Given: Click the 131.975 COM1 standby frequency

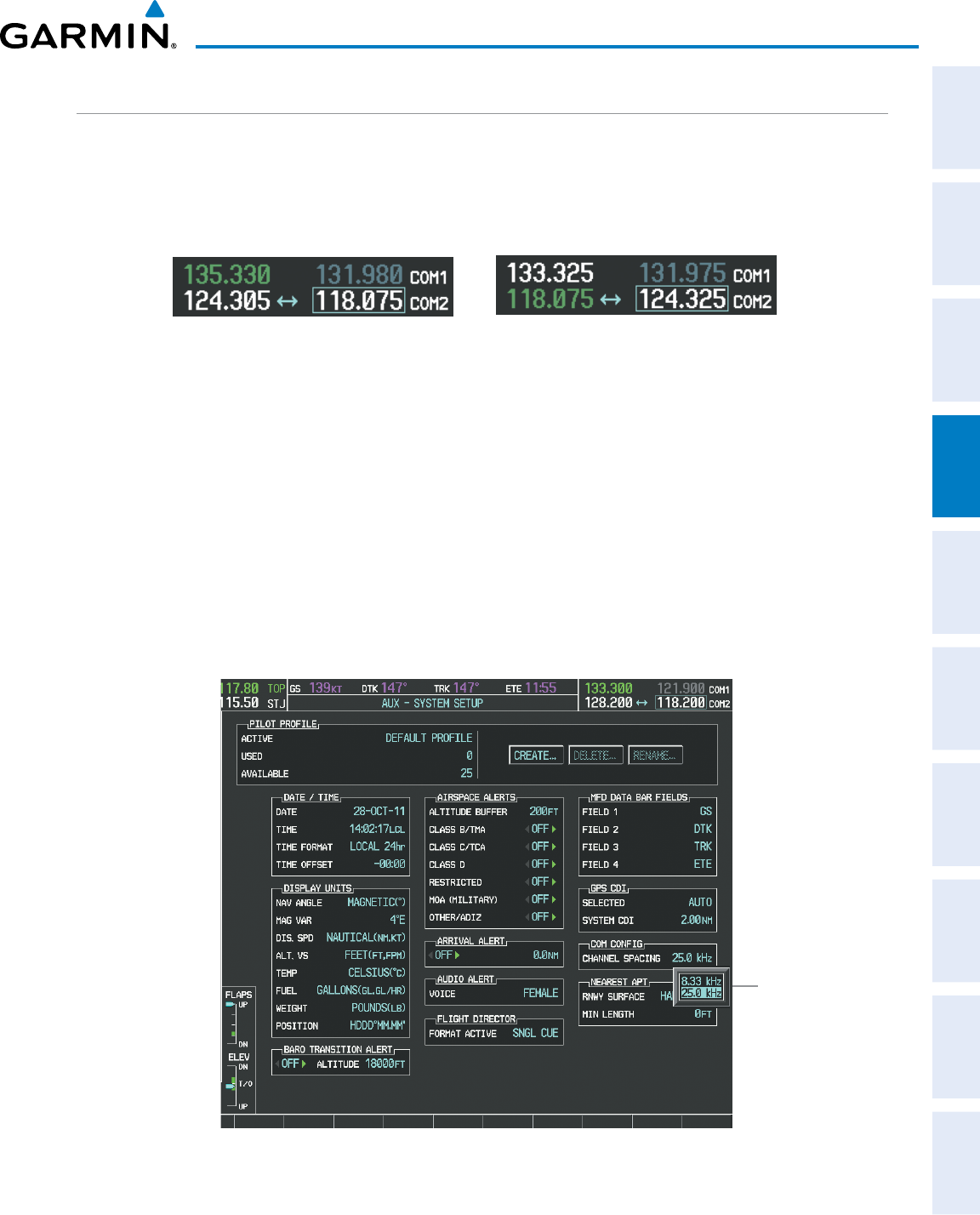Looking at the screenshot, I should pyautogui.click(x=682, y=273).
